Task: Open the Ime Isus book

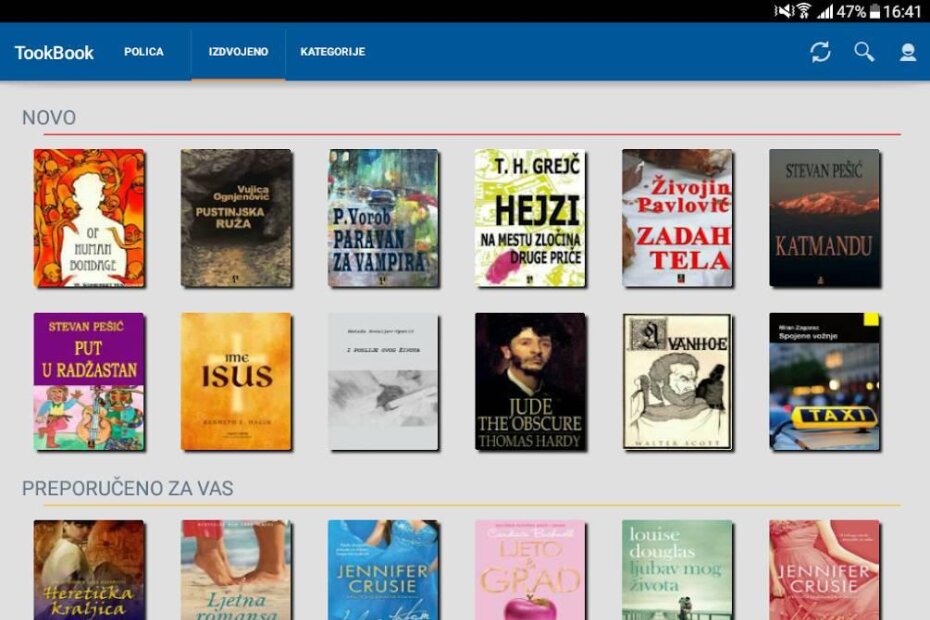Action: [x=236, y=382]
